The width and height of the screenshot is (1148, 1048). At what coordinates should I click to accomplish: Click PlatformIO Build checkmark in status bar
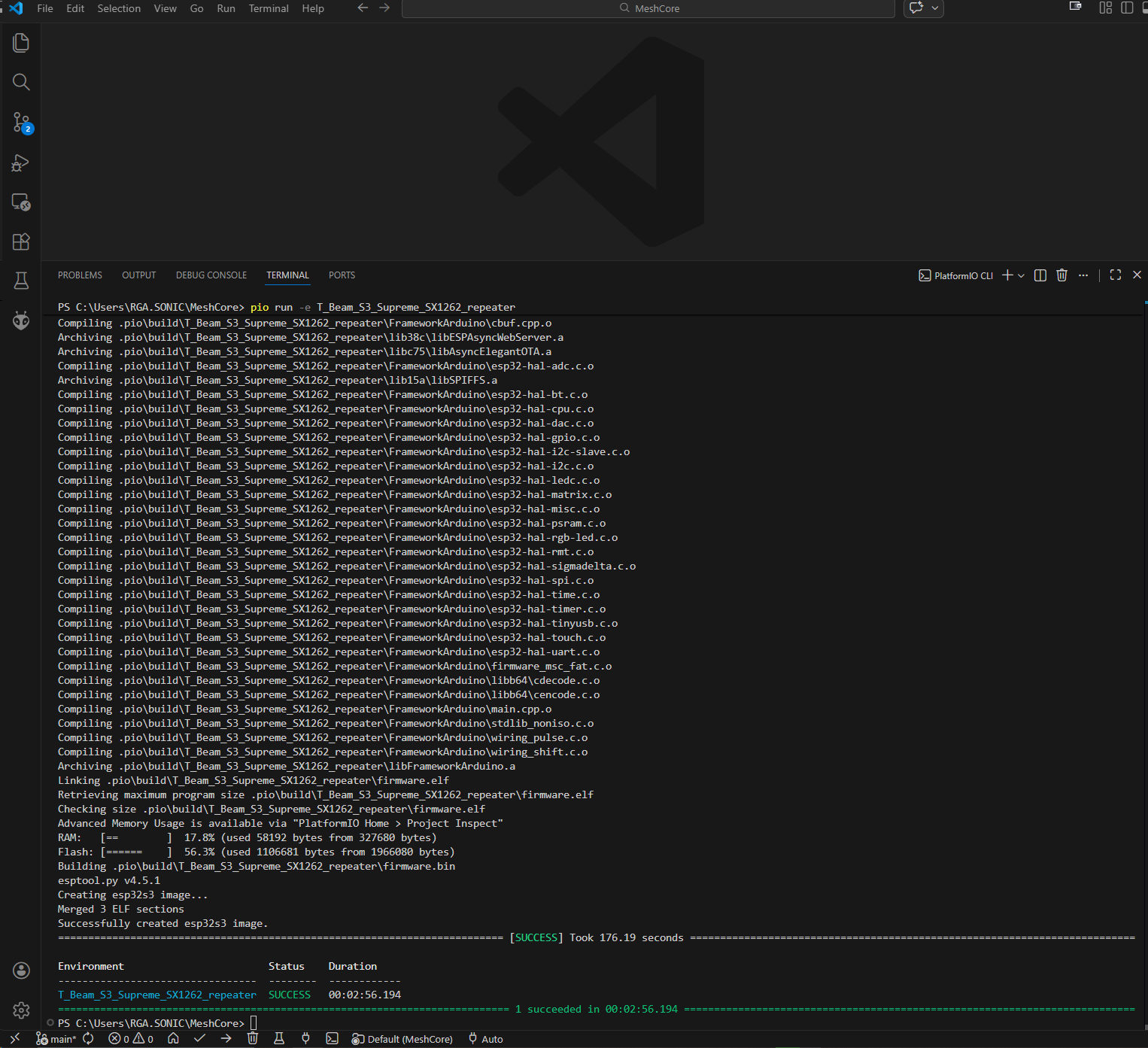pyautogui.click(x=199, y=1038)
